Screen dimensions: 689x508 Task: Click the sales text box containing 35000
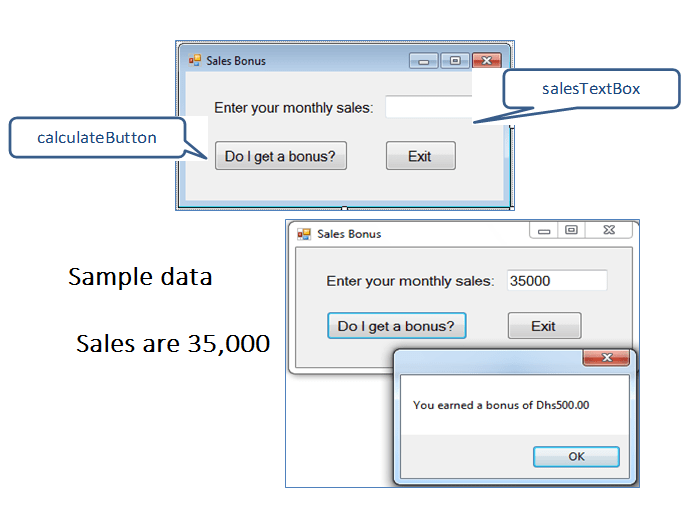click(x=556, y=281)
